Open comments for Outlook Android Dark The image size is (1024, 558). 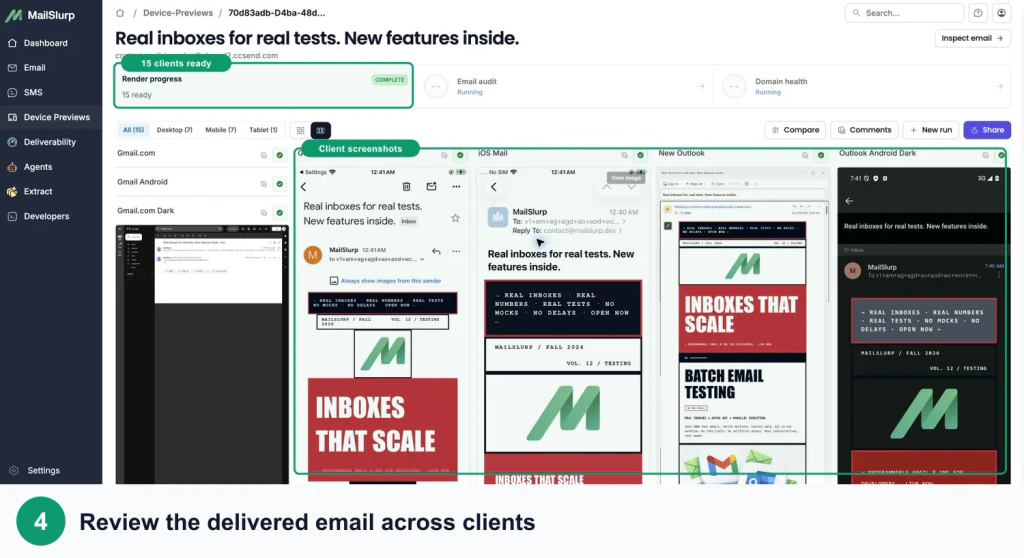[985, 156]
